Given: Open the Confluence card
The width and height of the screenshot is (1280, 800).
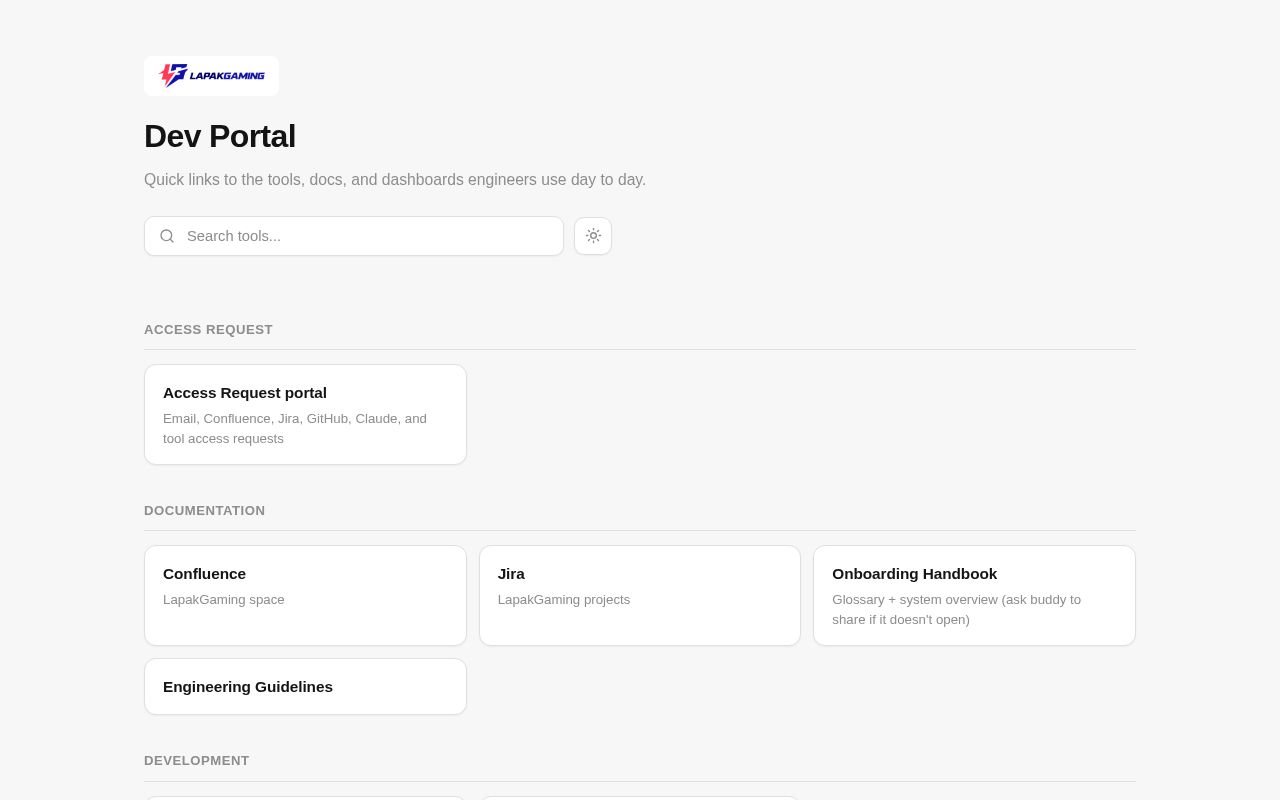Looking at the screenshot, I should [305, 595].
